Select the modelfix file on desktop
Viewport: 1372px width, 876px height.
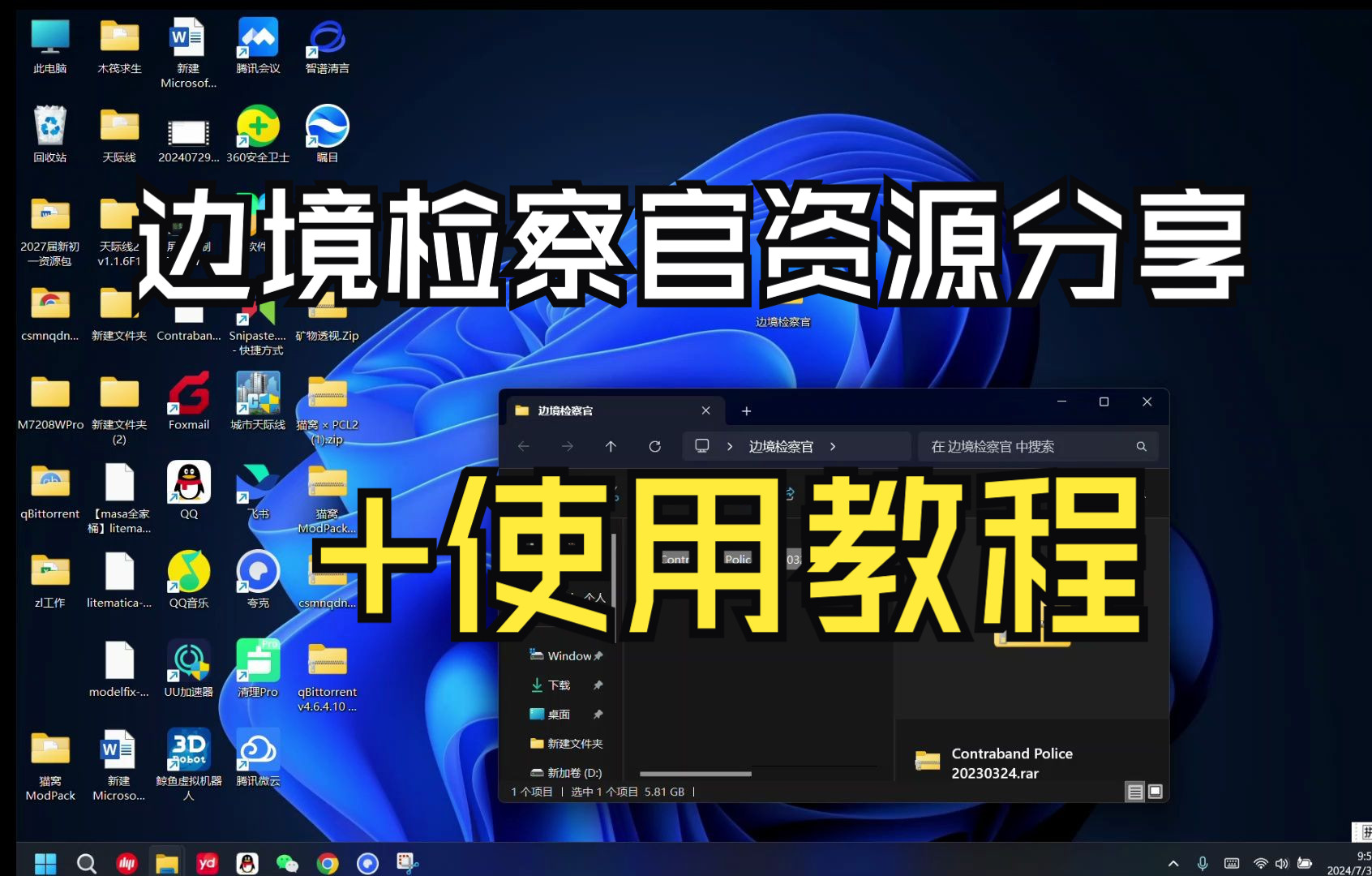119,669
